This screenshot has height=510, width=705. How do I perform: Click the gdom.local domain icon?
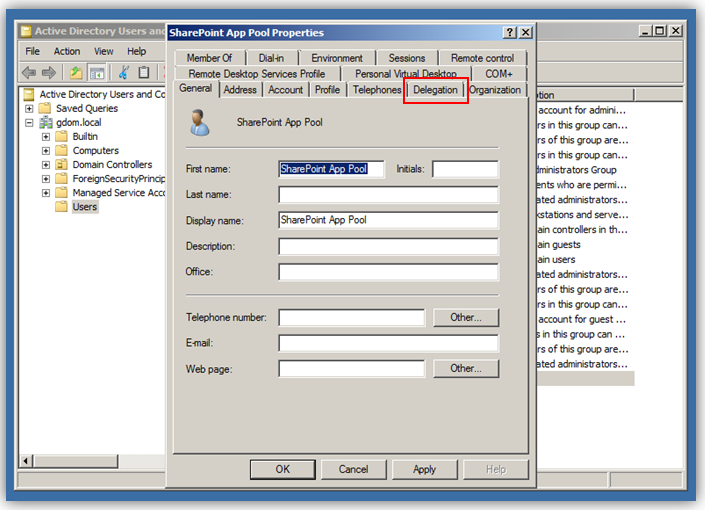pyautogui.click(x=45, y=122)
